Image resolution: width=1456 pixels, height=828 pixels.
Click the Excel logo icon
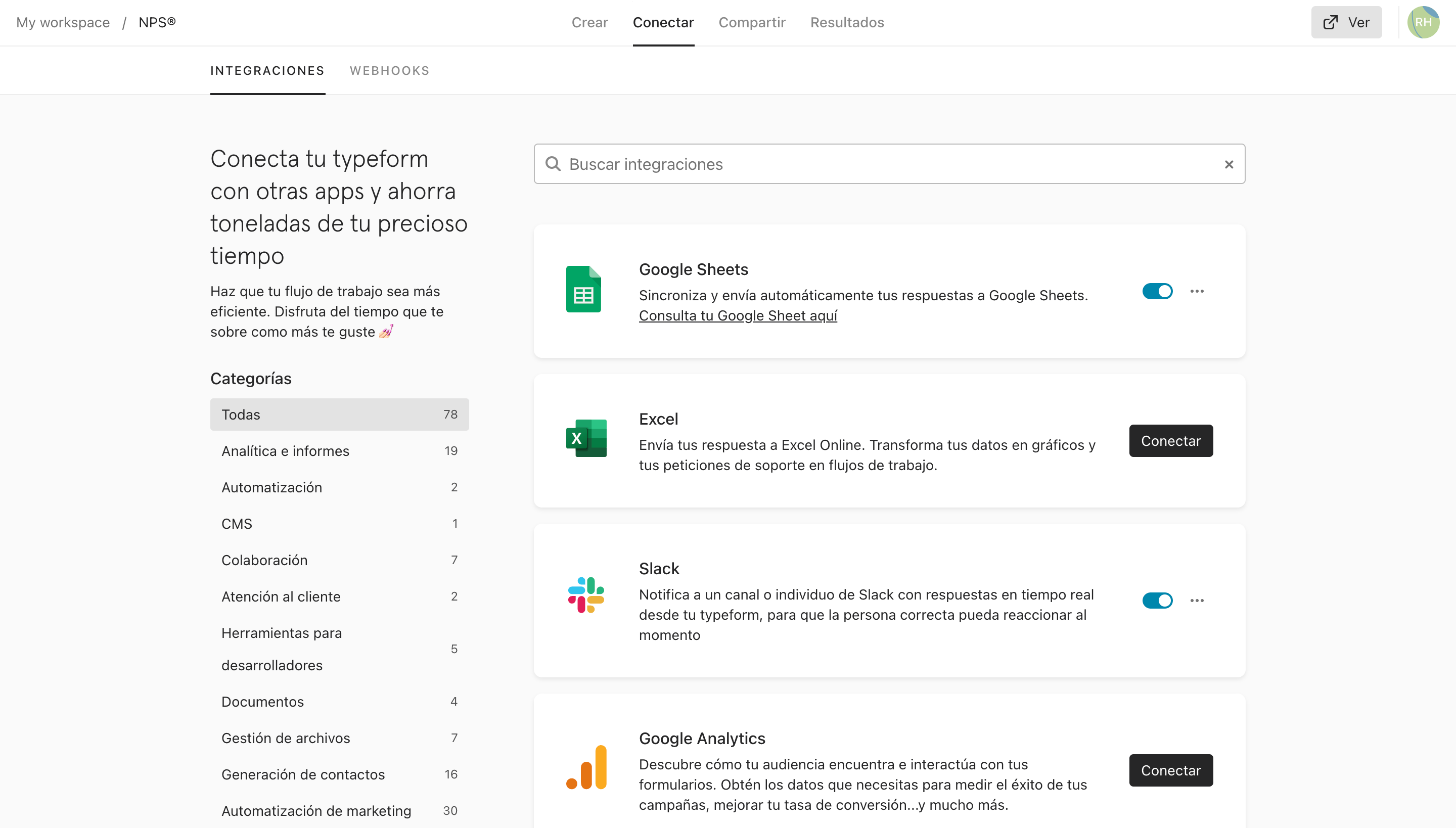pyautogui.click(x=586, y=438)
